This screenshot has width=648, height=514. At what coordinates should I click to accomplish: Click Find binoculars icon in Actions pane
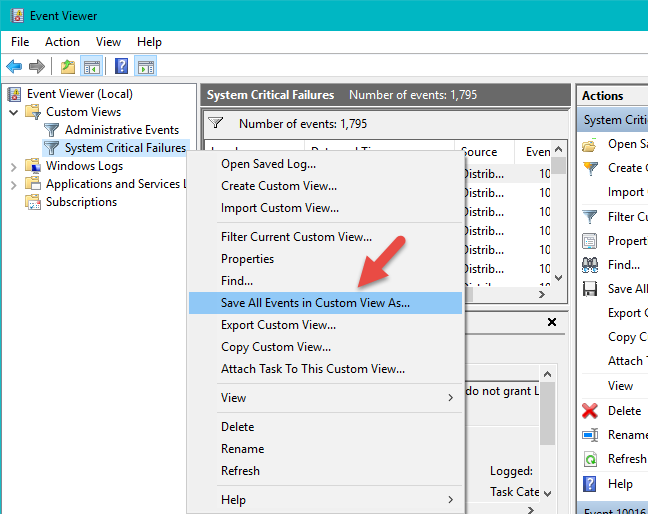pyautogui.click(x=590, y=265)
